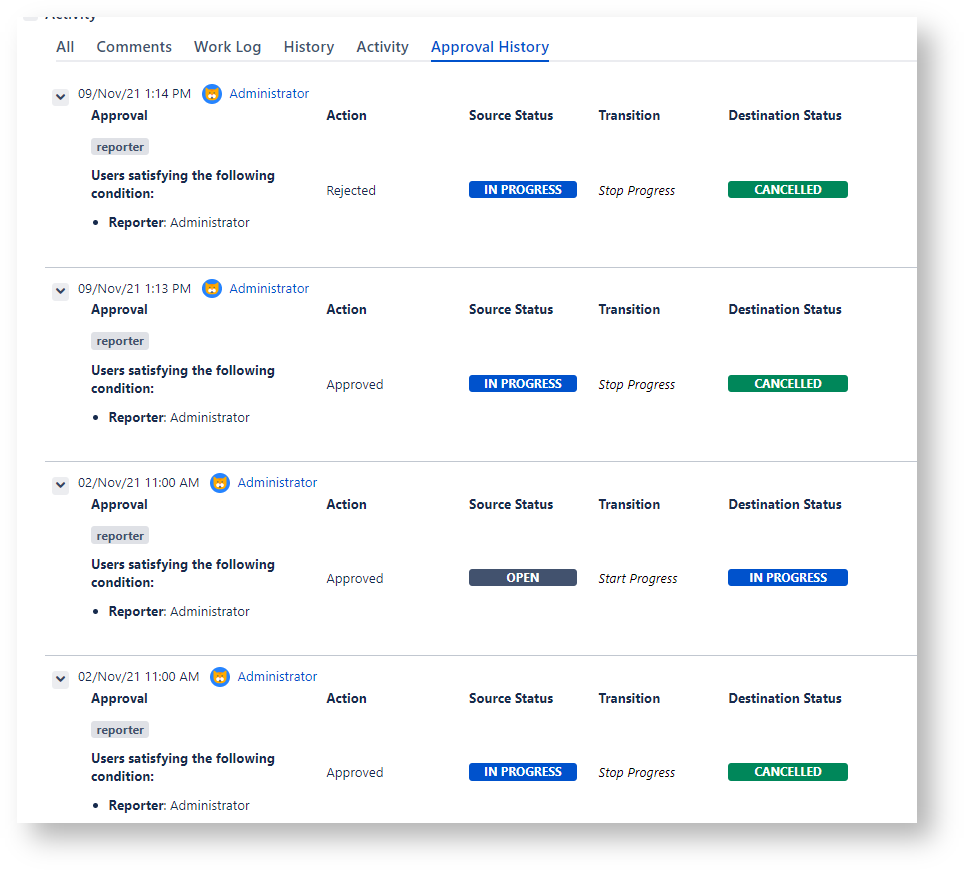Show the Activity tab

pos(382,47)
